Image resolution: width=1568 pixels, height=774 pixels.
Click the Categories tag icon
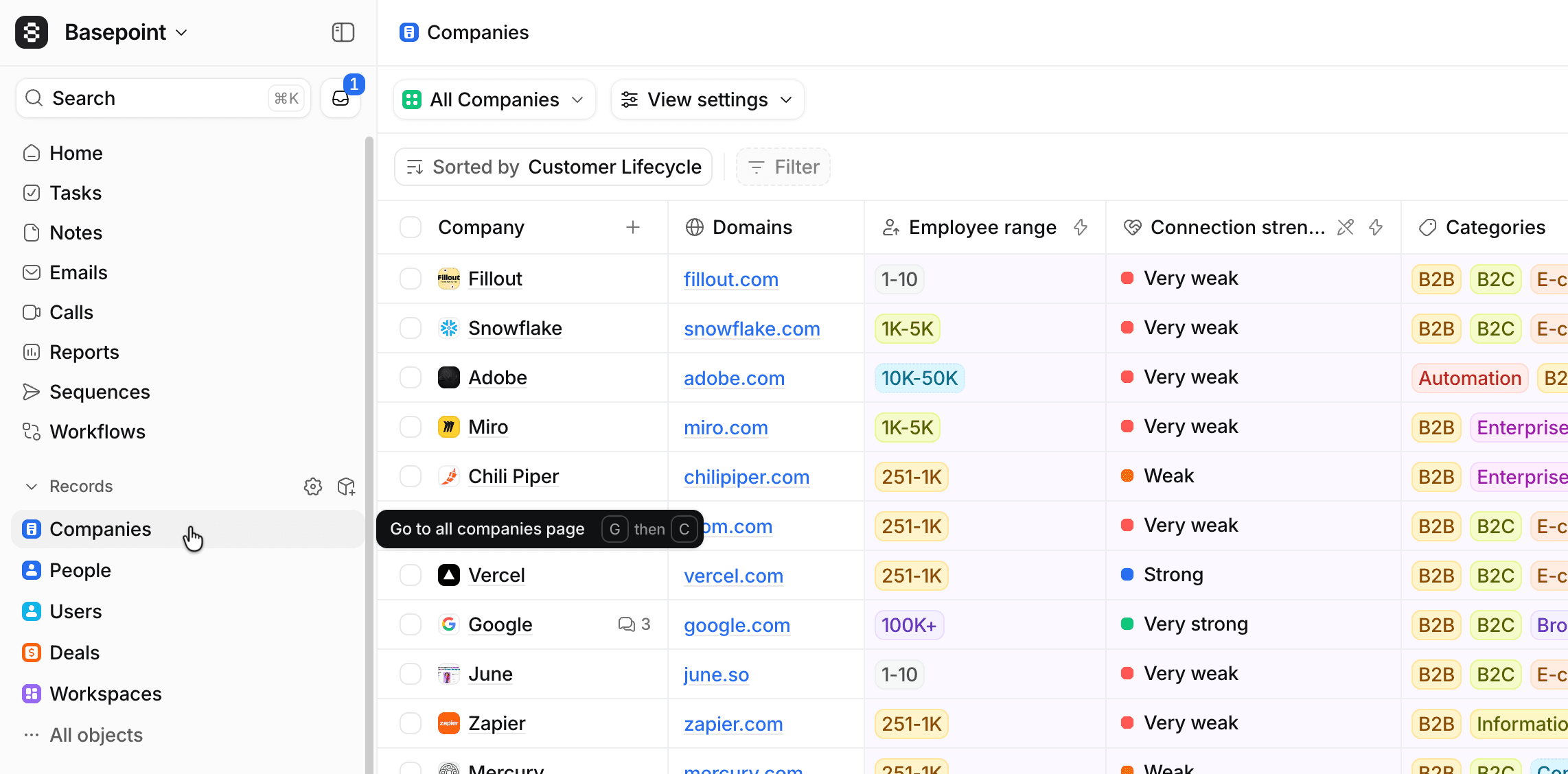(x=1428, y=227)
